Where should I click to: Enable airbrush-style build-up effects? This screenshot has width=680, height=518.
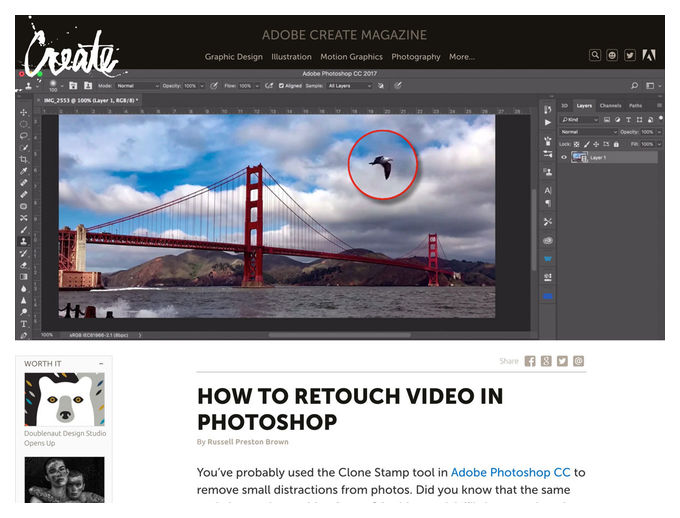pos(269,86)
